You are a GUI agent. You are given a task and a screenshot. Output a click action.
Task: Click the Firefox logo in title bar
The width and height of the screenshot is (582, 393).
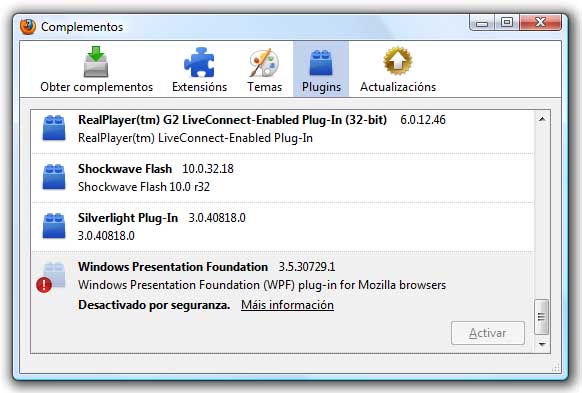click(28, 27)
